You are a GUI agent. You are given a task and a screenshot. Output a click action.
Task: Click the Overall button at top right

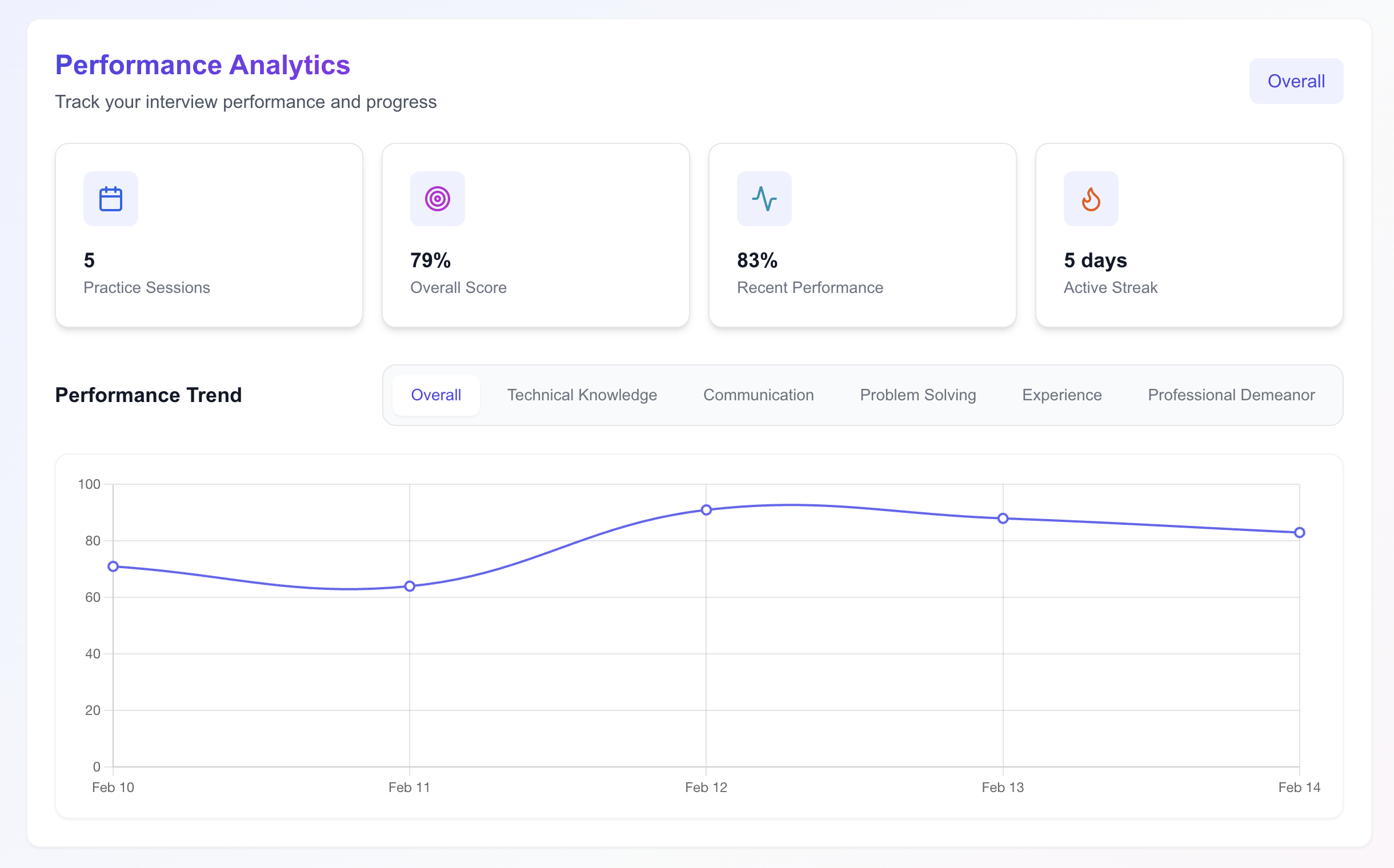point(1296,81)
